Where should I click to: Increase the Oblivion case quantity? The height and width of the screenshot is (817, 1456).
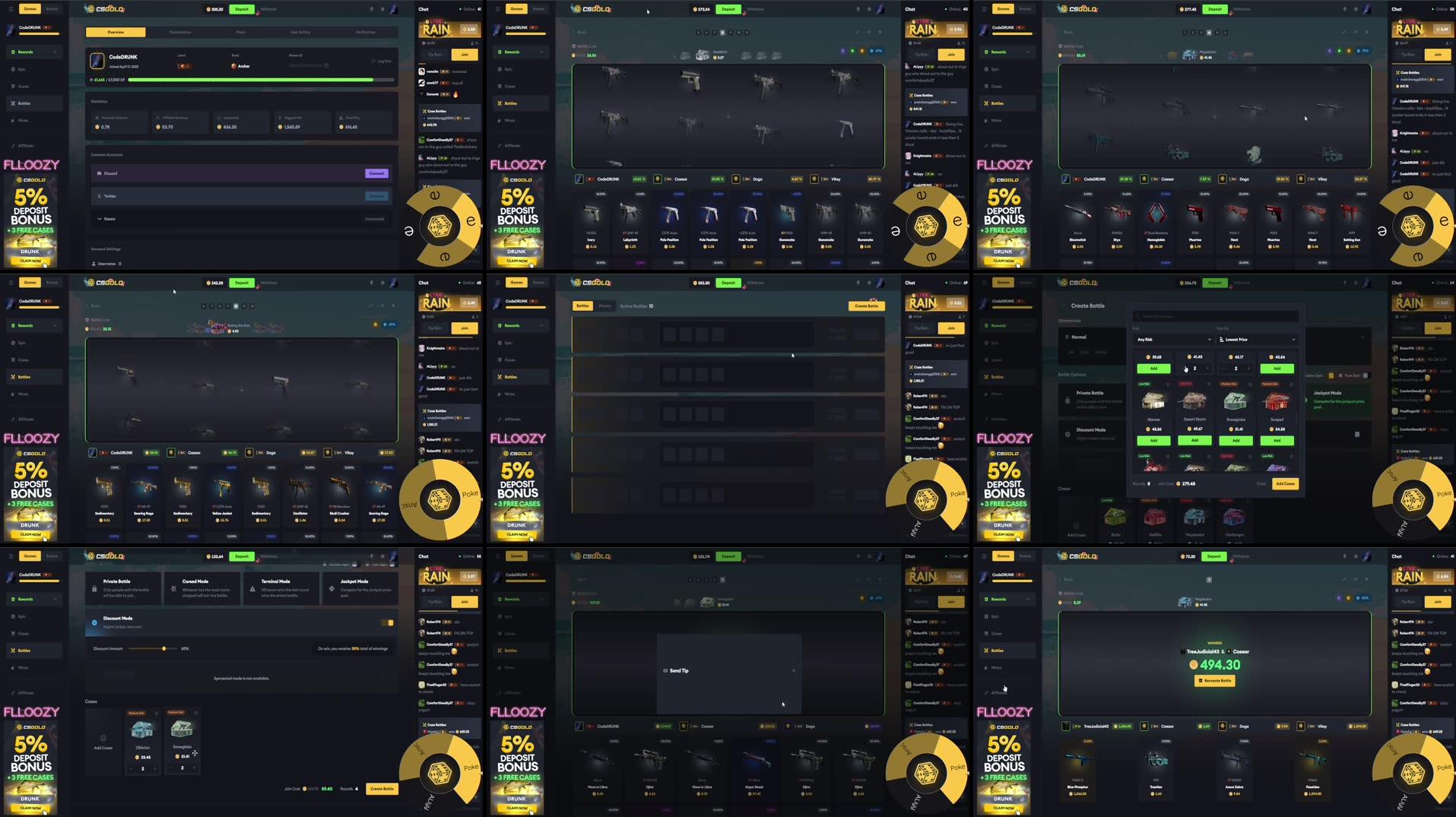[154, 768]
